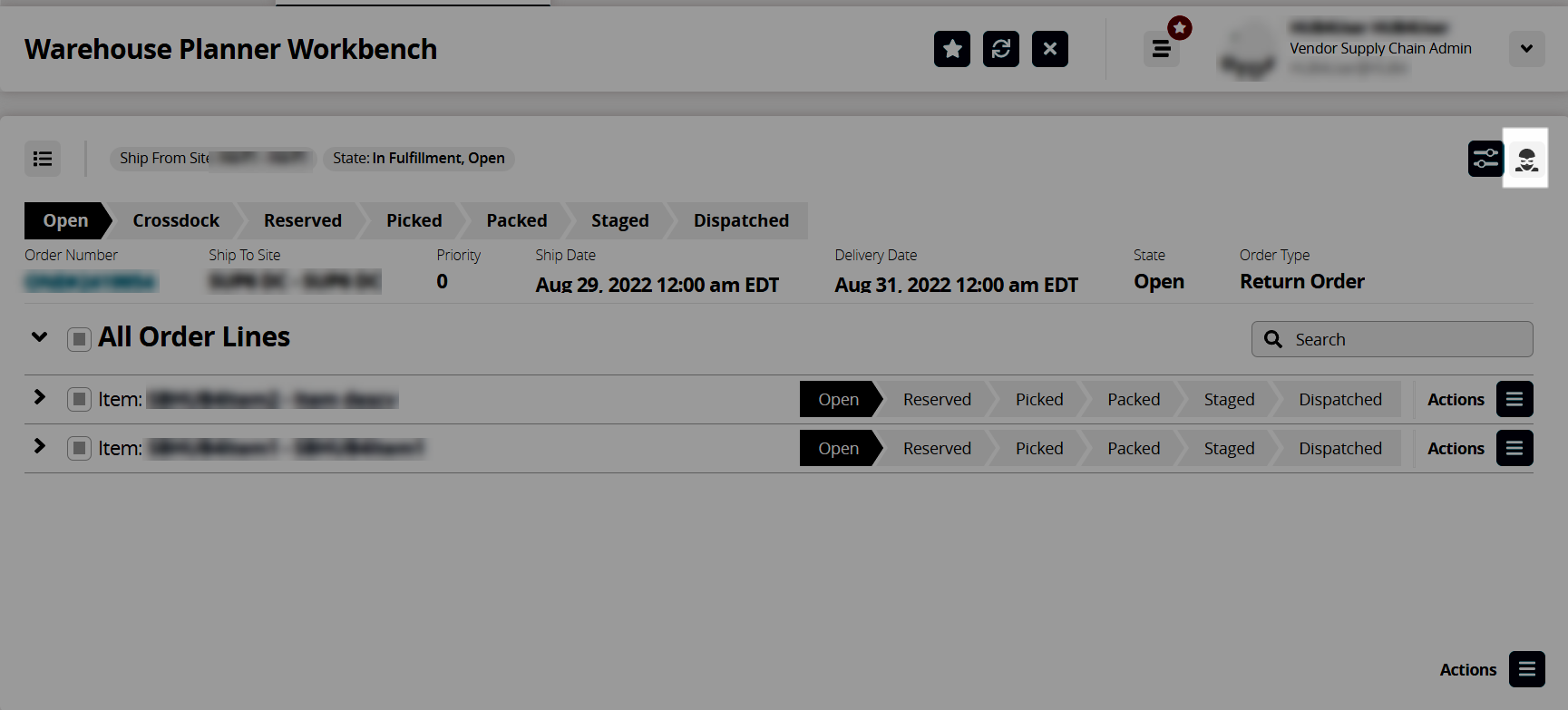Screen dimensions: 1568x710
Task: Click the refresh icon in header
Action: pos(1000,49)
